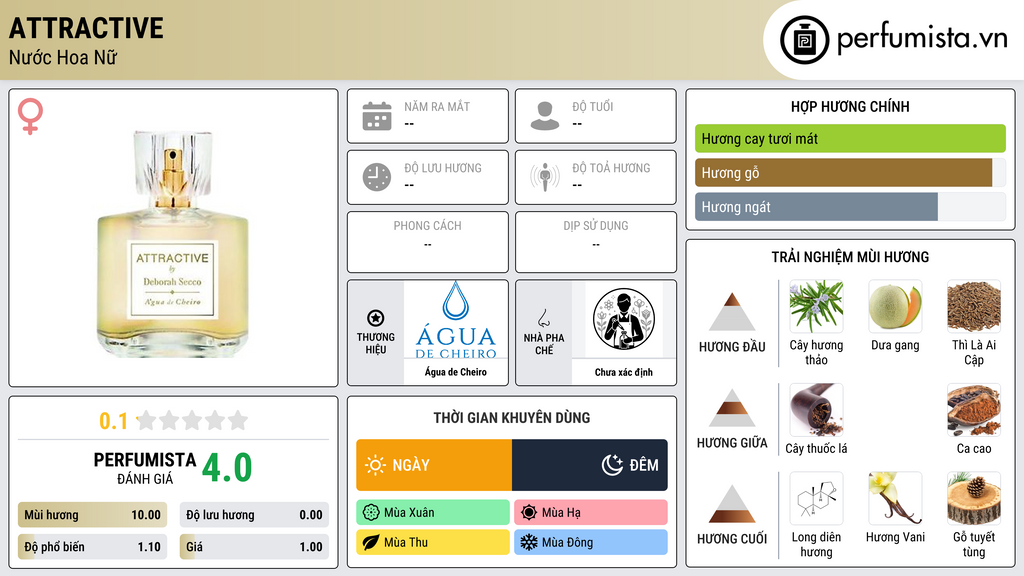Click the Hương Cuối pyramid icon
The width and height of the screenshot is (1024, 576).
coord(732,504)
